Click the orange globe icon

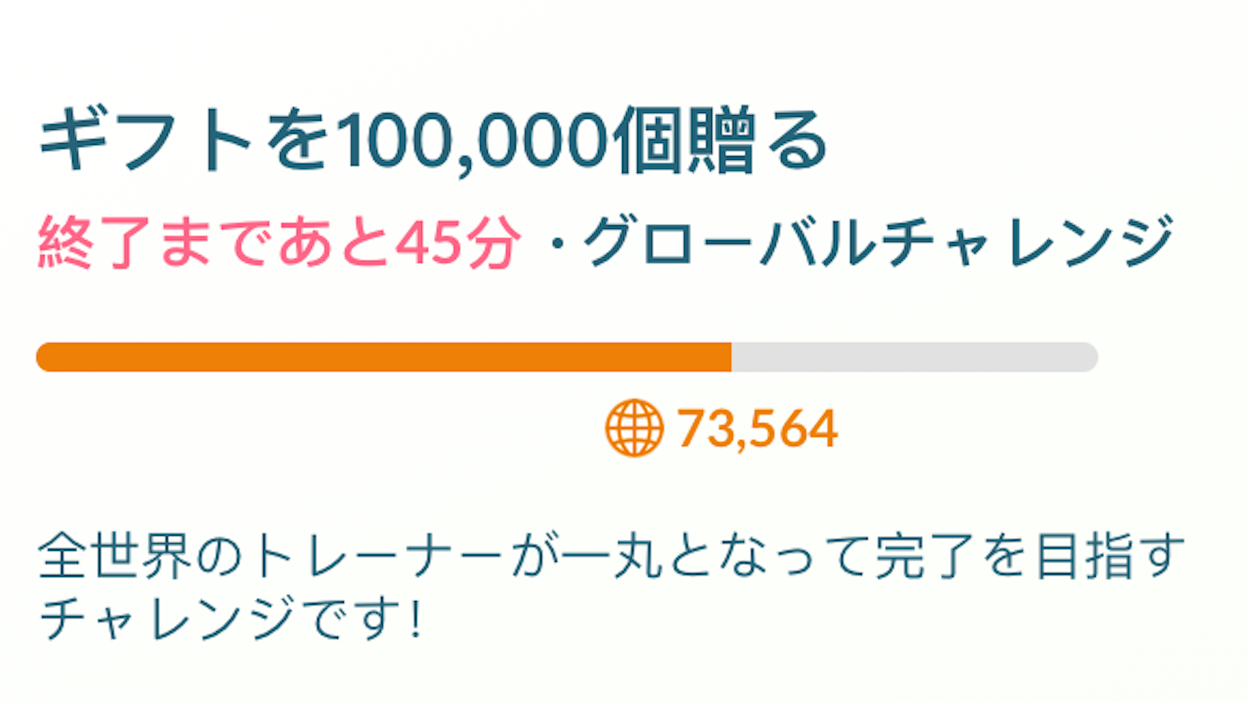pyautogui.click(x=634, y=428)
